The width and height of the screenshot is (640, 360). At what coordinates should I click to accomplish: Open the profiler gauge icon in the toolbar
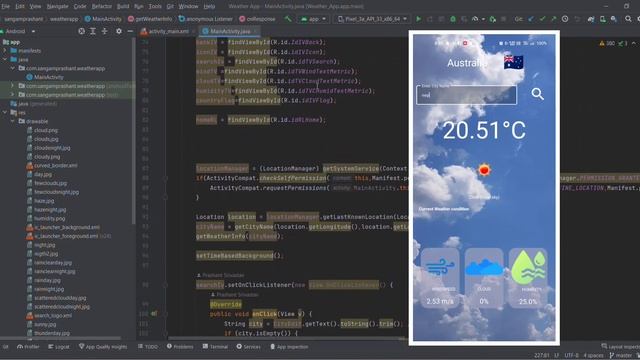click(x=475, y=19)
